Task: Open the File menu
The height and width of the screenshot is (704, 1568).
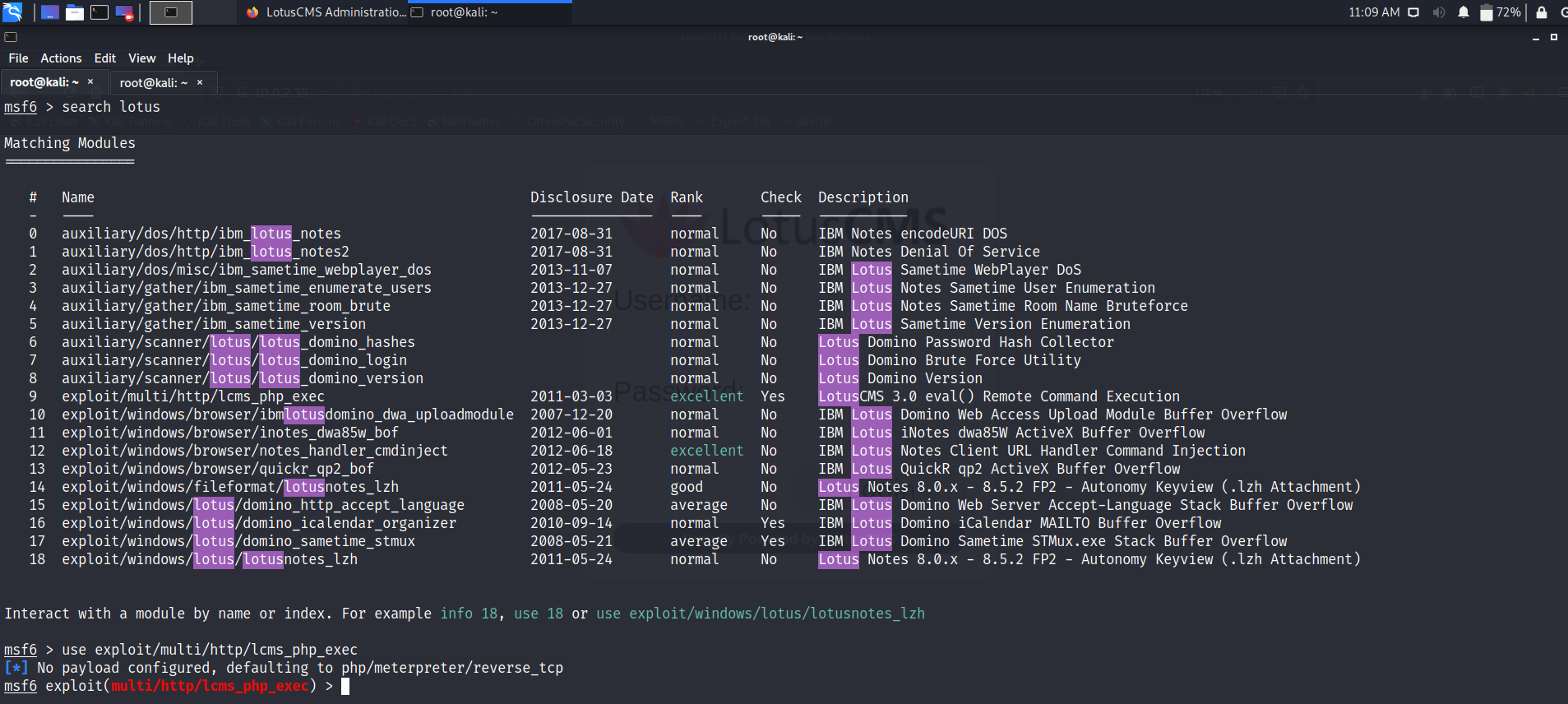Action: (18, 58)
